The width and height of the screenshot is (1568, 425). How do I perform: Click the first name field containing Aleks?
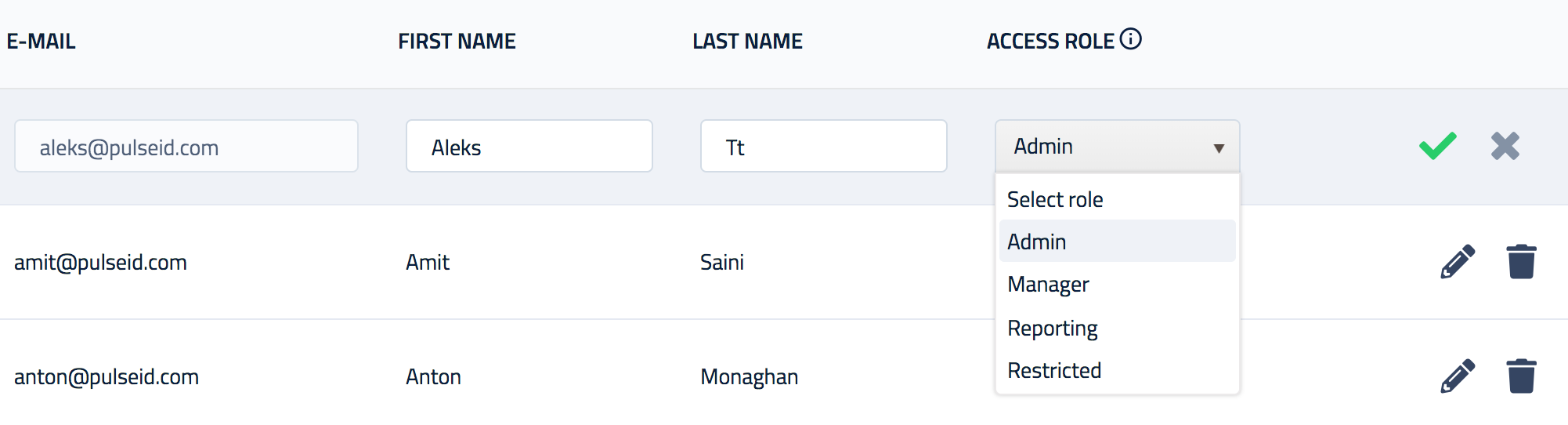(x=529, y=146)
